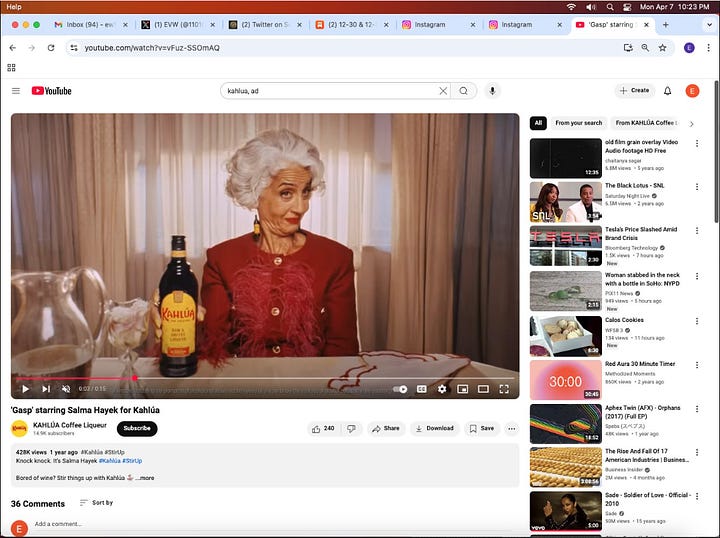Open the Chrome three-dot menu
The image size is (720, 538).
coord(709,48)
